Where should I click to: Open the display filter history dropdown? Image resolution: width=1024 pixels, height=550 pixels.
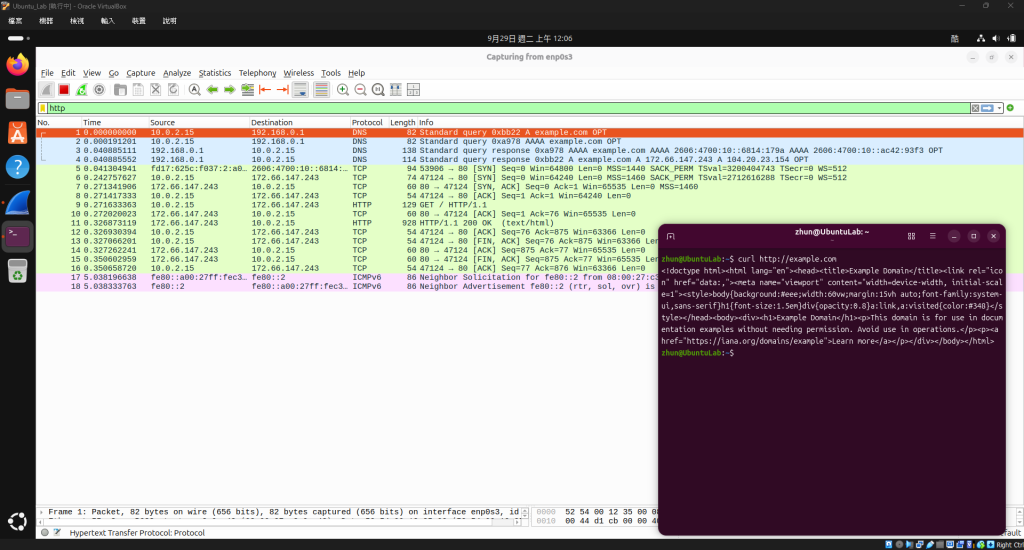(x=999, y=108)
